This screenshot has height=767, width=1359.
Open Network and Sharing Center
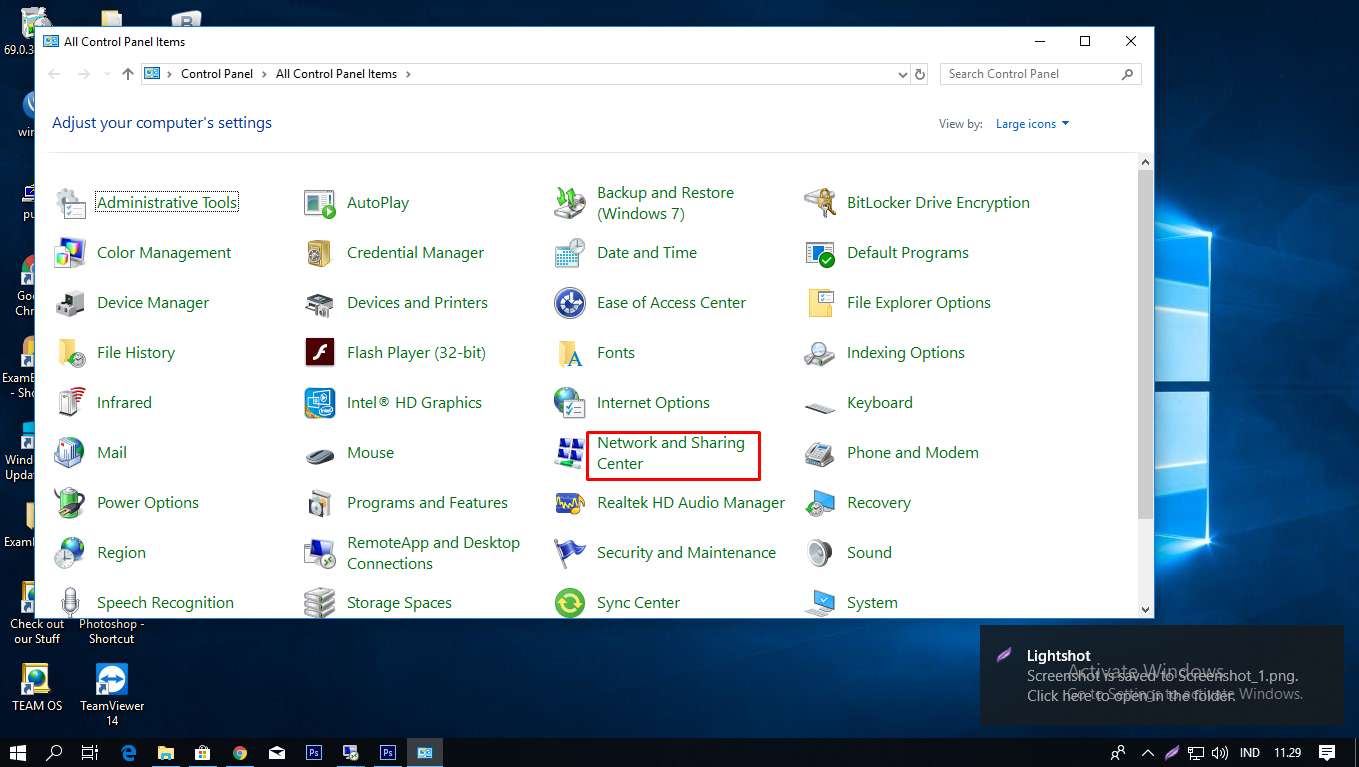point(671,452)
